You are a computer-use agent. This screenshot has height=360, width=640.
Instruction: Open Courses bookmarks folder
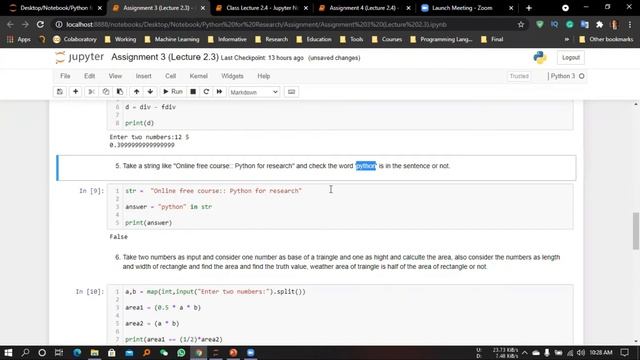[x=387, y=40]
